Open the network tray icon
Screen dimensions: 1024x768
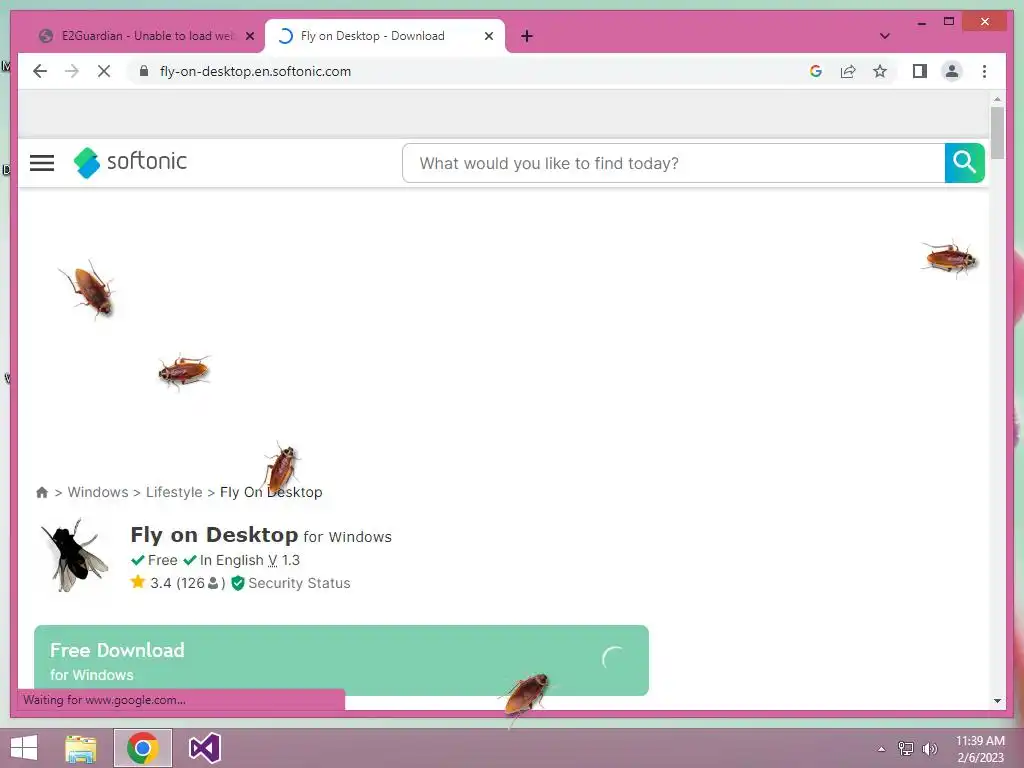click(906, 749)
